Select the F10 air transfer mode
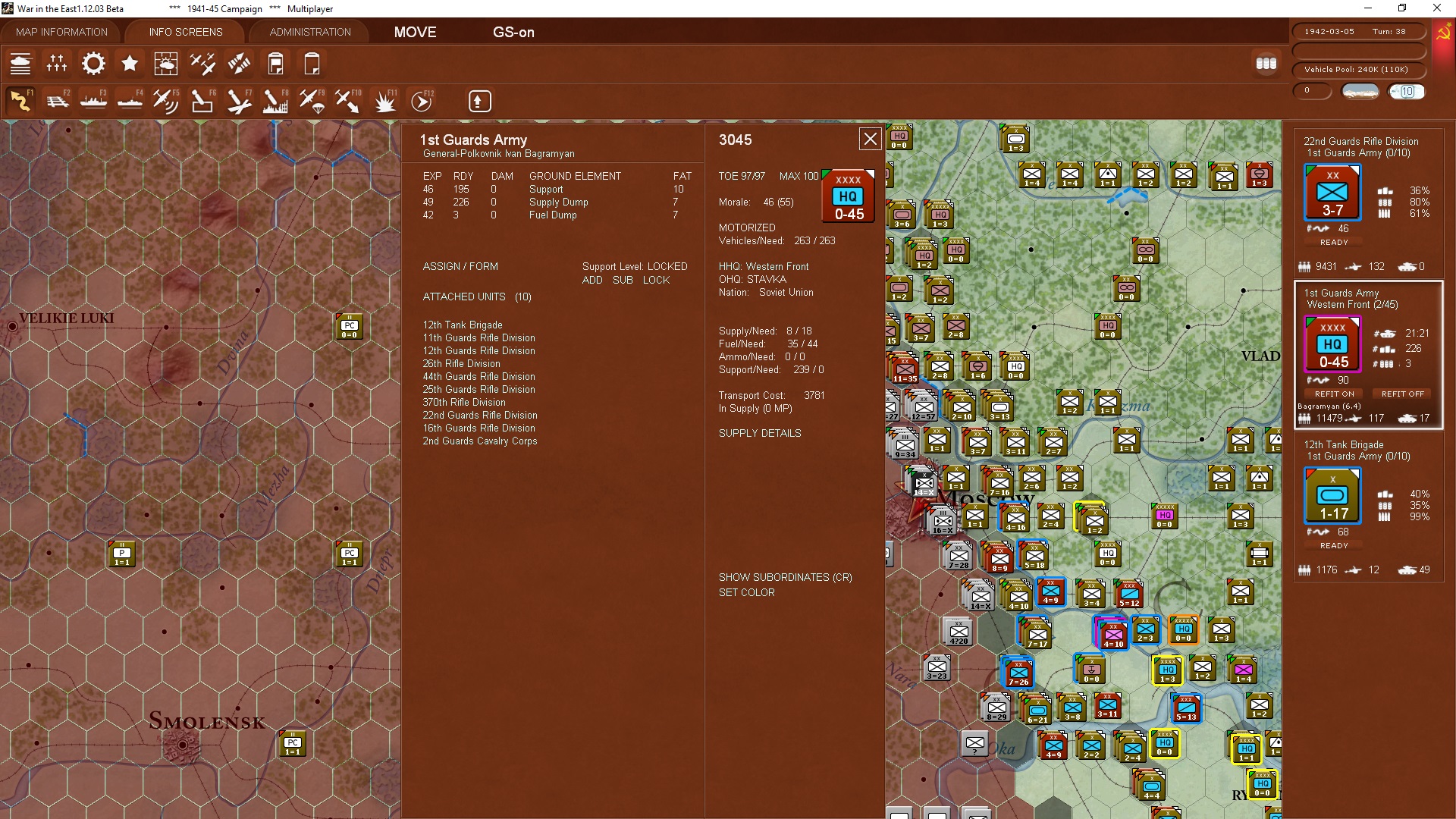The width and height of the screenshot is (1456, 819). [348, 101]
